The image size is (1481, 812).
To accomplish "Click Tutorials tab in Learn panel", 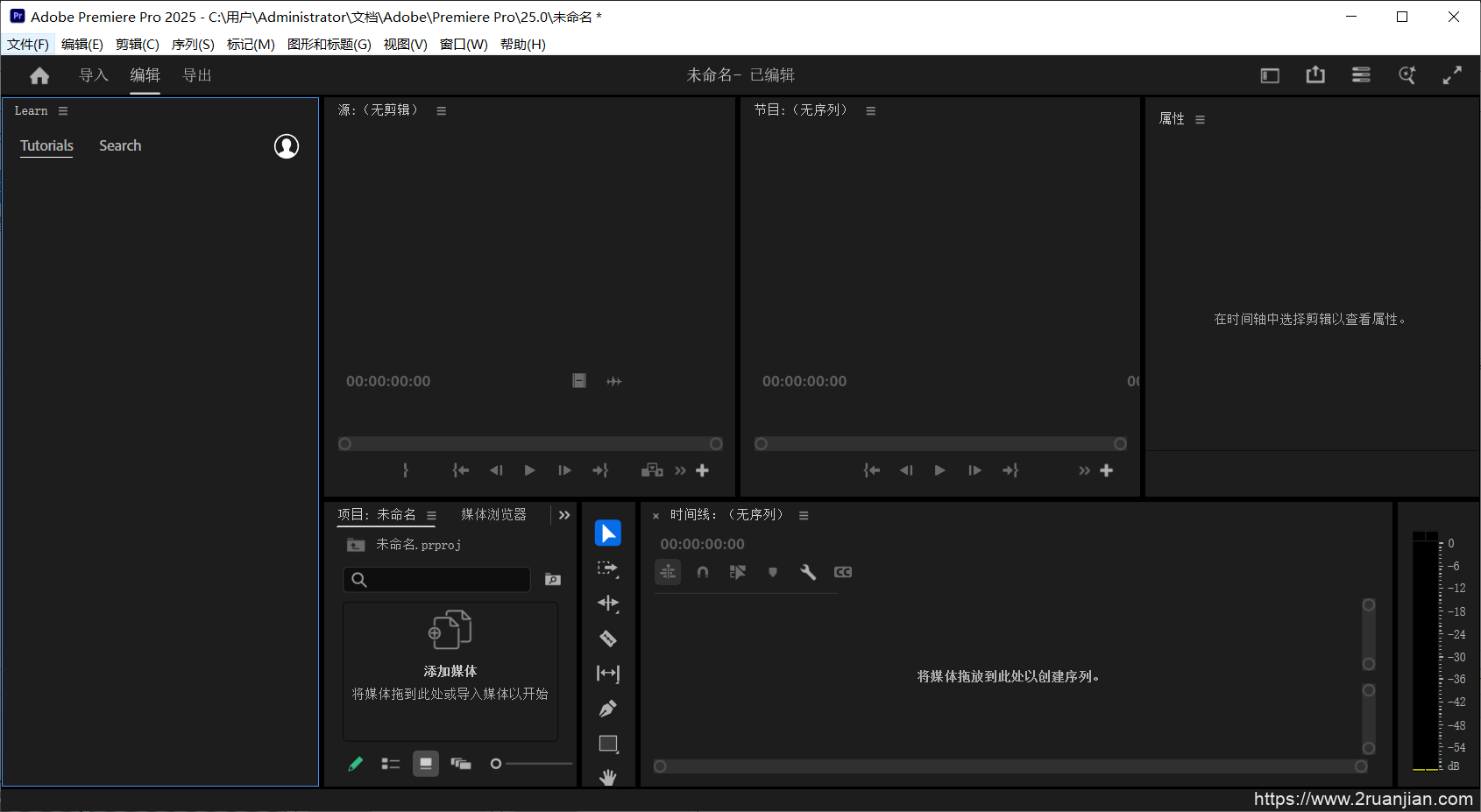I will 46,146.
